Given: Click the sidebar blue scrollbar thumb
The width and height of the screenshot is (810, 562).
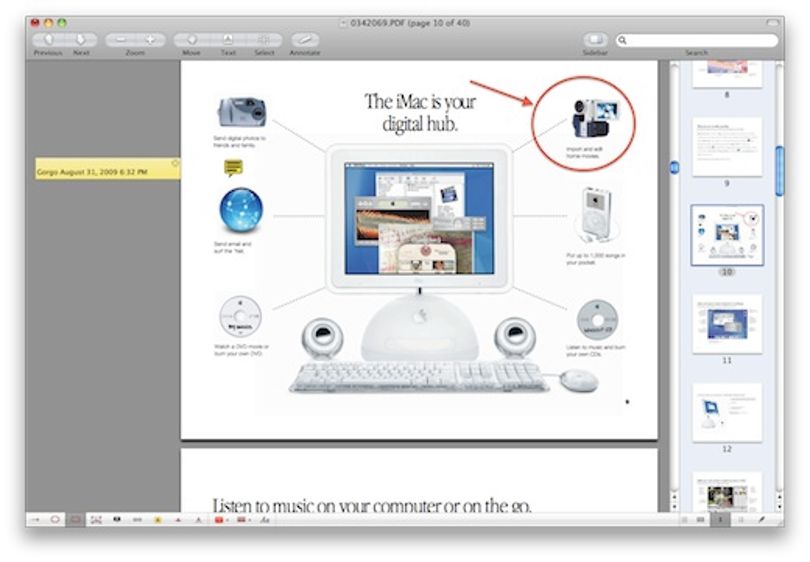Looking at the screenshot, I should coord(780,171).
